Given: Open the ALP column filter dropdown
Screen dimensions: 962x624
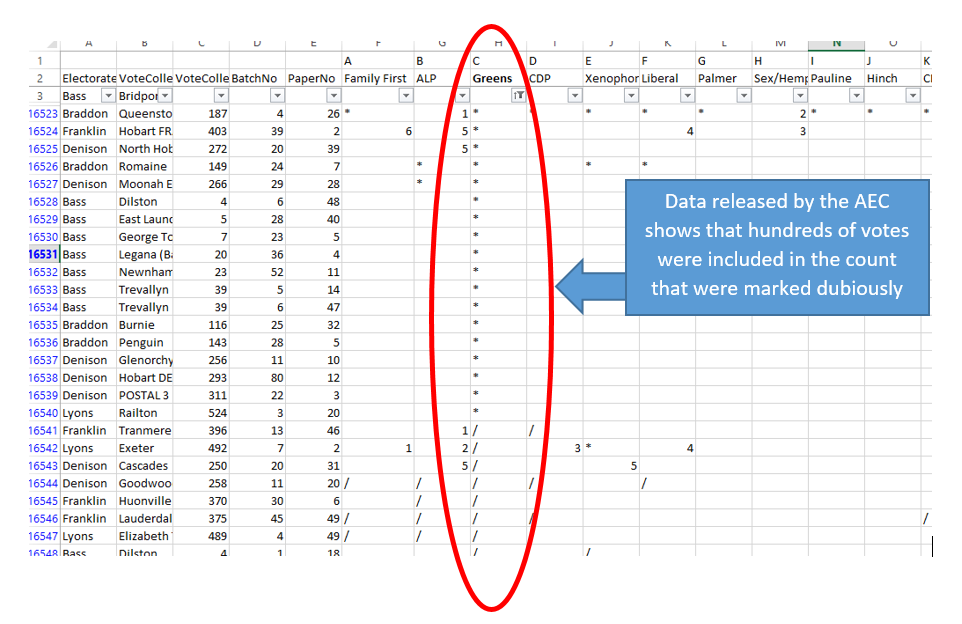Looking at the screenshot, I should [463, 96].
